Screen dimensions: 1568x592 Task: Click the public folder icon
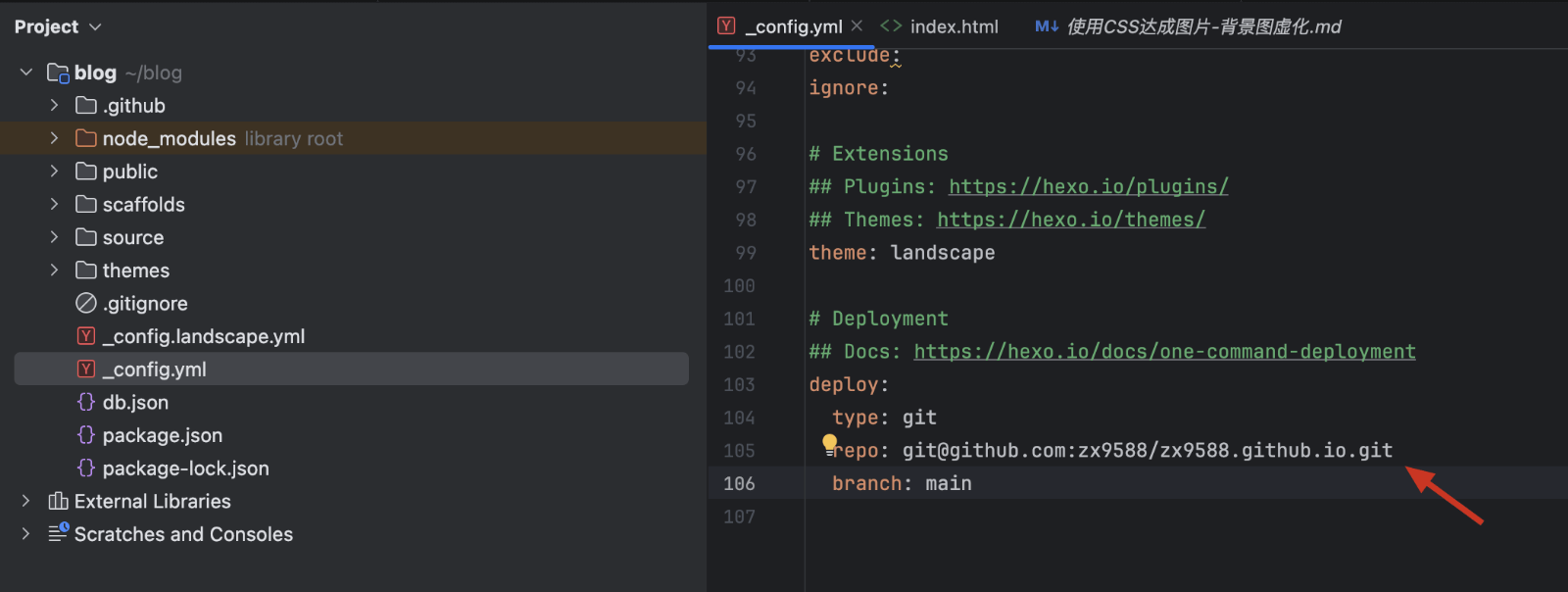coord(86,172)
